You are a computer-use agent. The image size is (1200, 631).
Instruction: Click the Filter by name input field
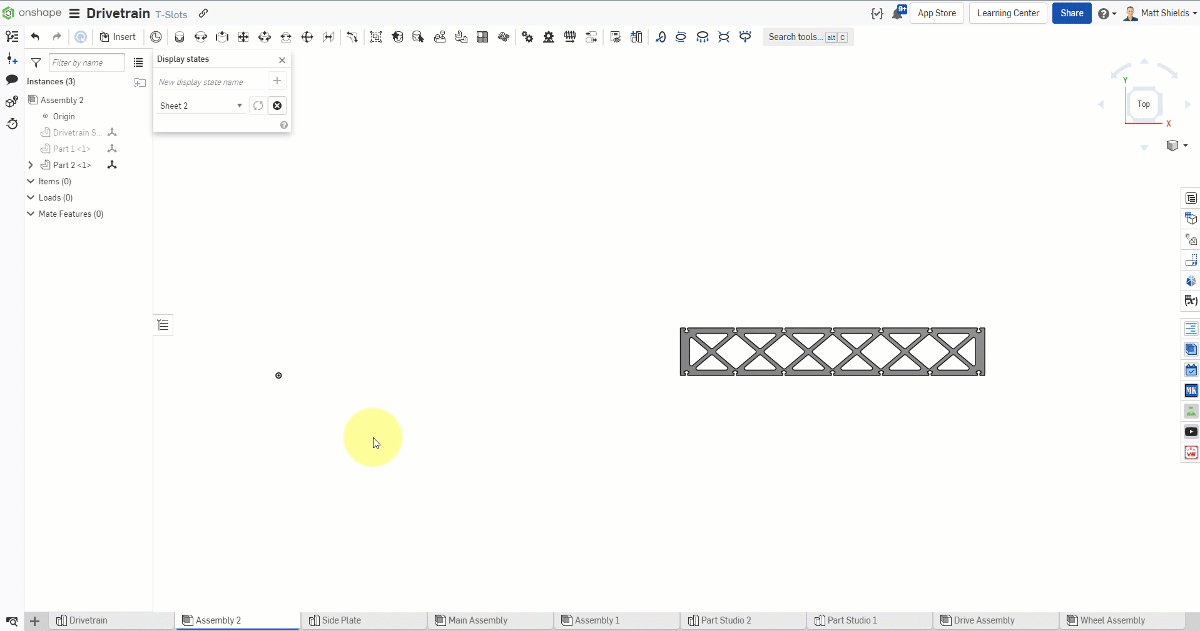86,62
